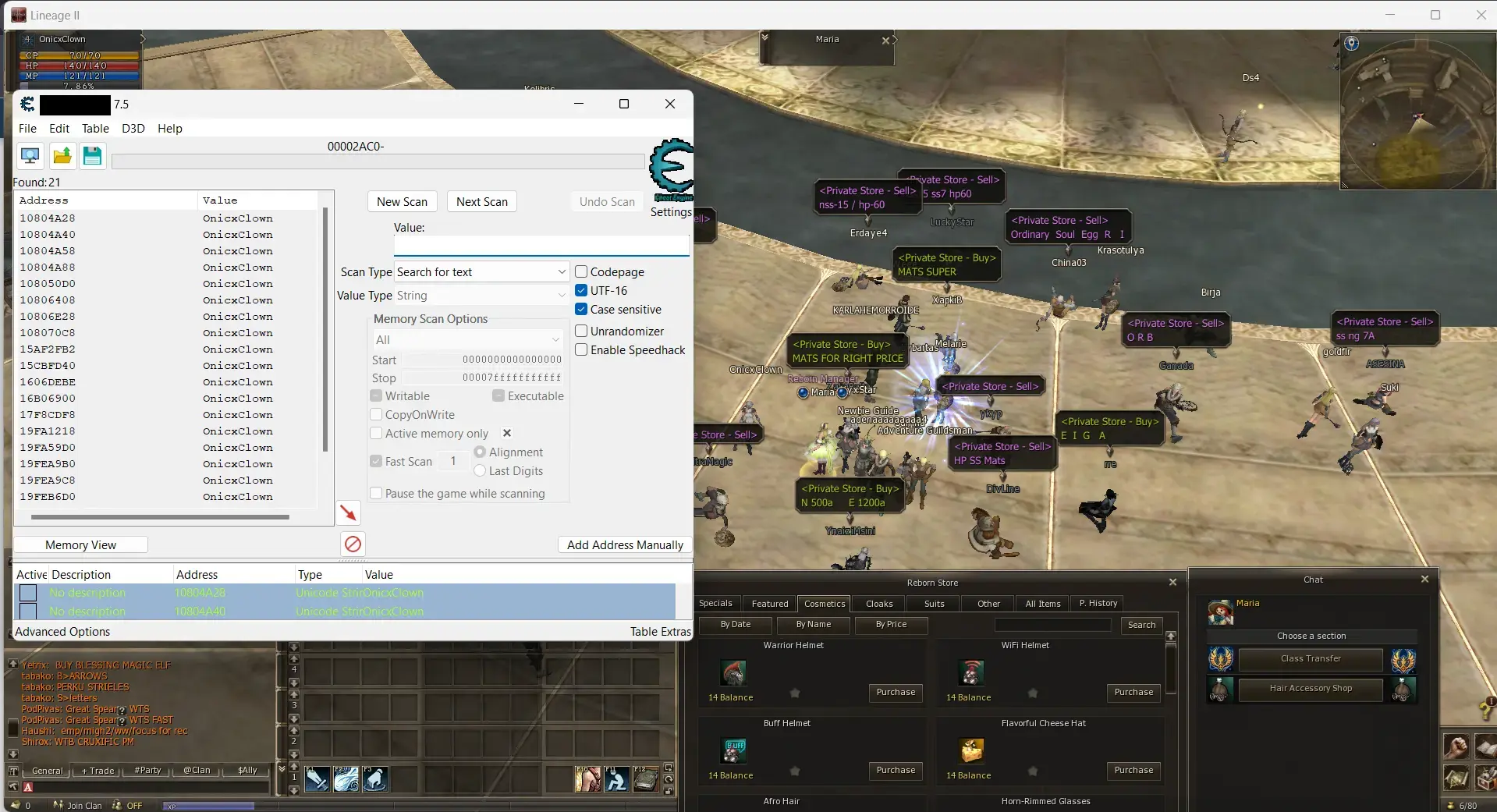Uncheck the UTF-16 checkbox

pos(581,290)
